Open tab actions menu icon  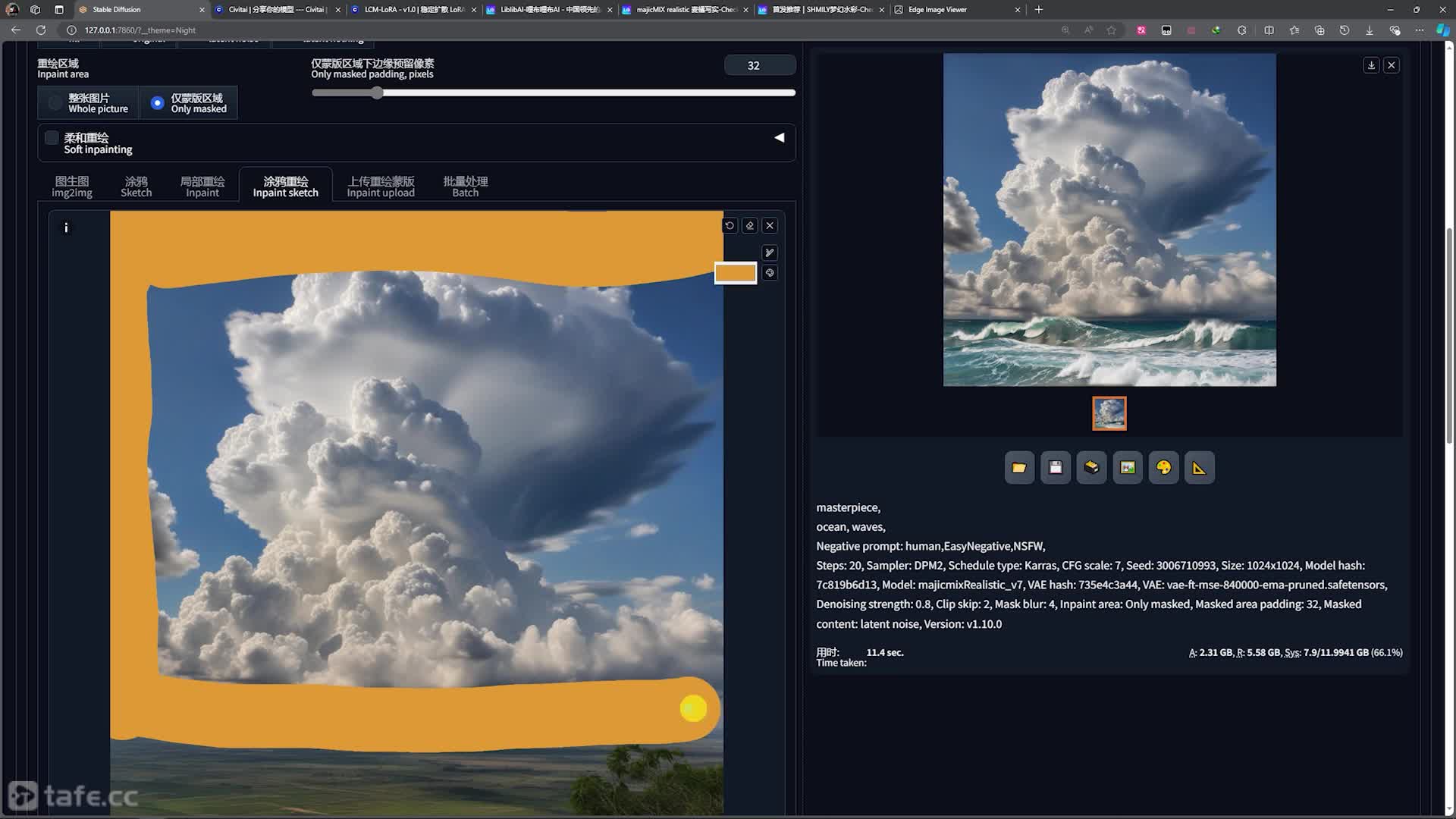(x=59, y=10)
